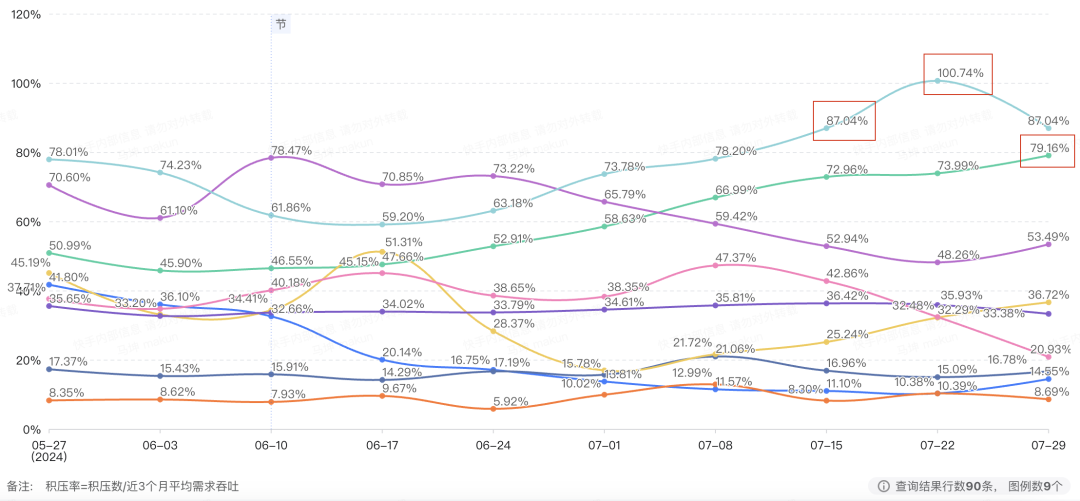Click the 36.72% yellow point at 07-29
1080x501 pixels.
(x=1048, y=303)
